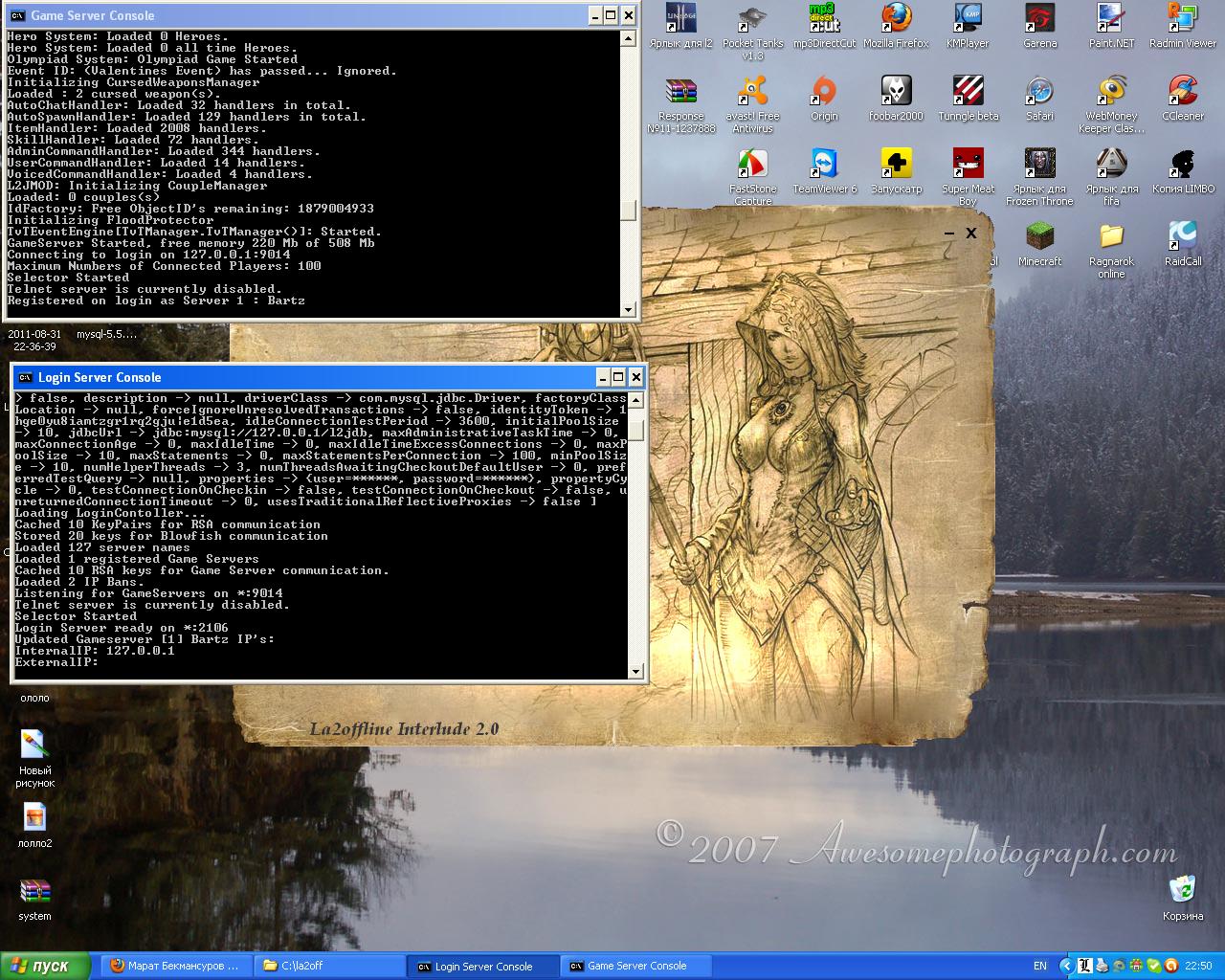
Task: Open foobar2000 desktop icon
Action: (896, 100)
